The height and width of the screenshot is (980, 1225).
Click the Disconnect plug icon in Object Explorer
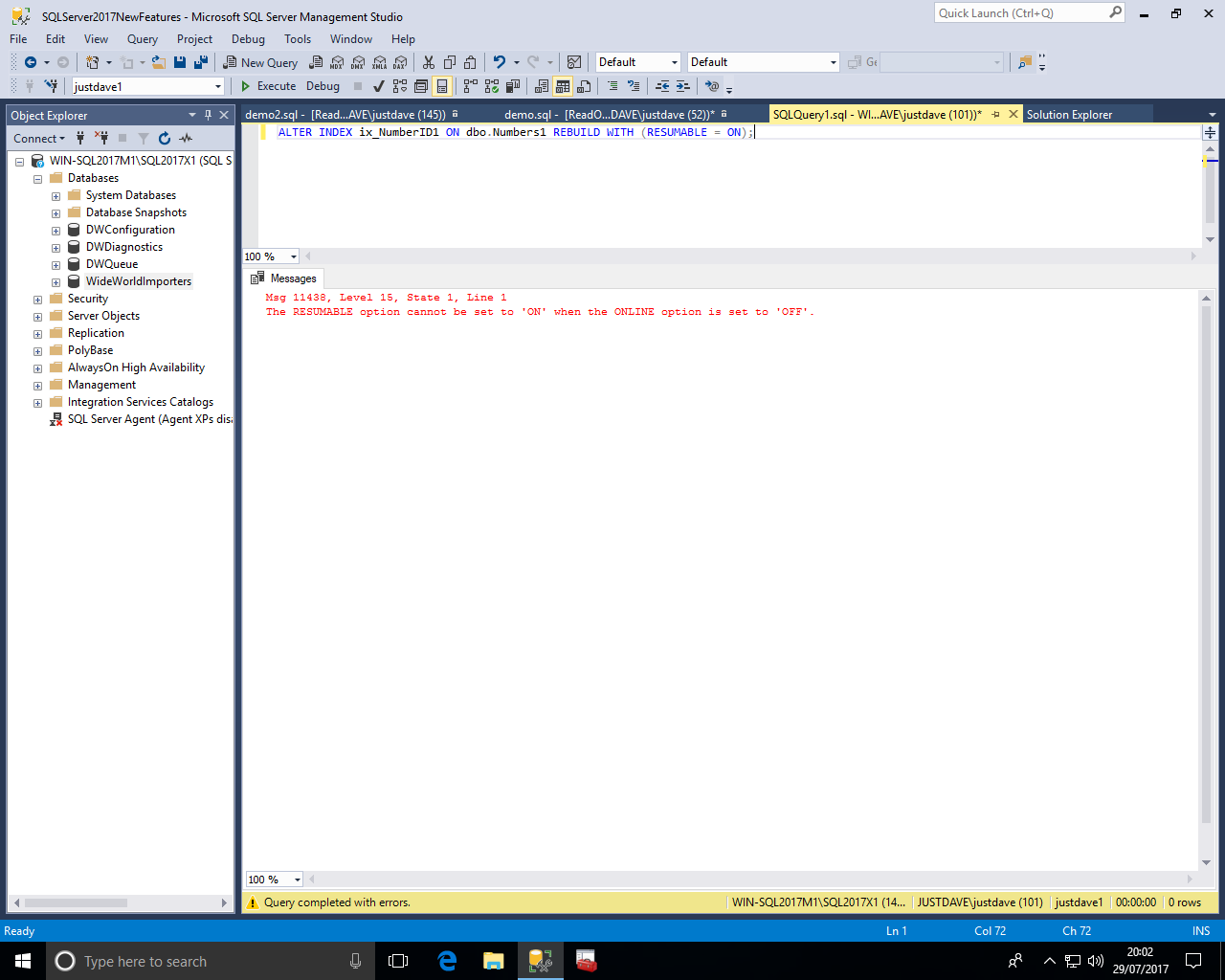pyautogui.click(x=101, y=139)
